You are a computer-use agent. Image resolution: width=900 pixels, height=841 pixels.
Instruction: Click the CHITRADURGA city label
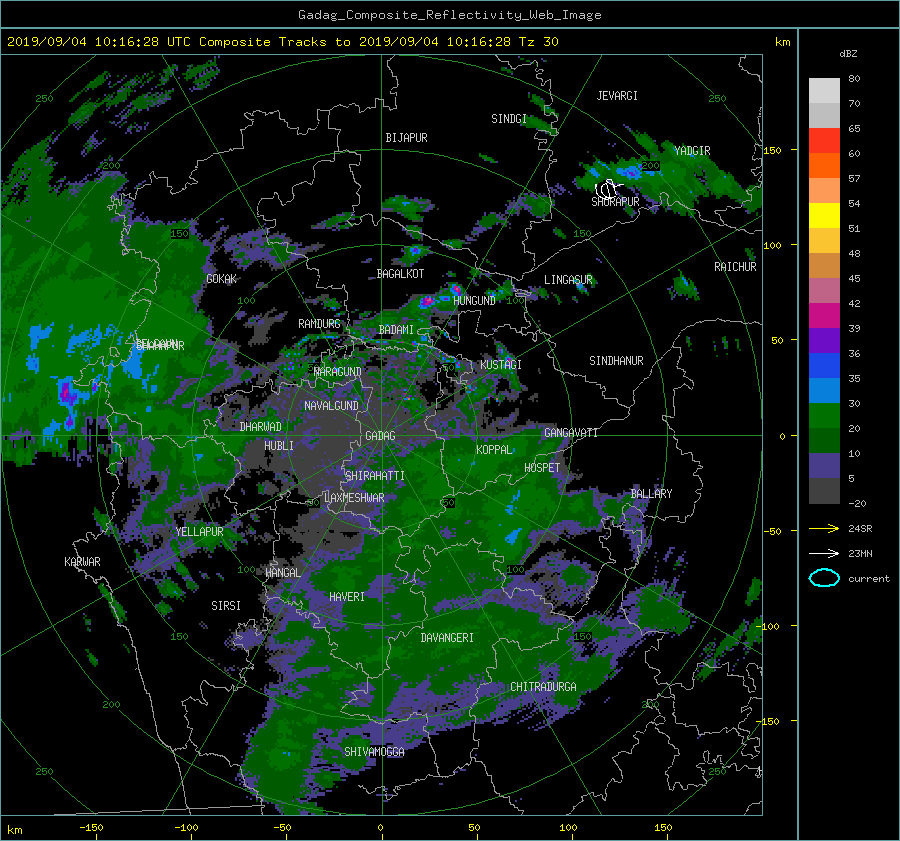[544, 687]
